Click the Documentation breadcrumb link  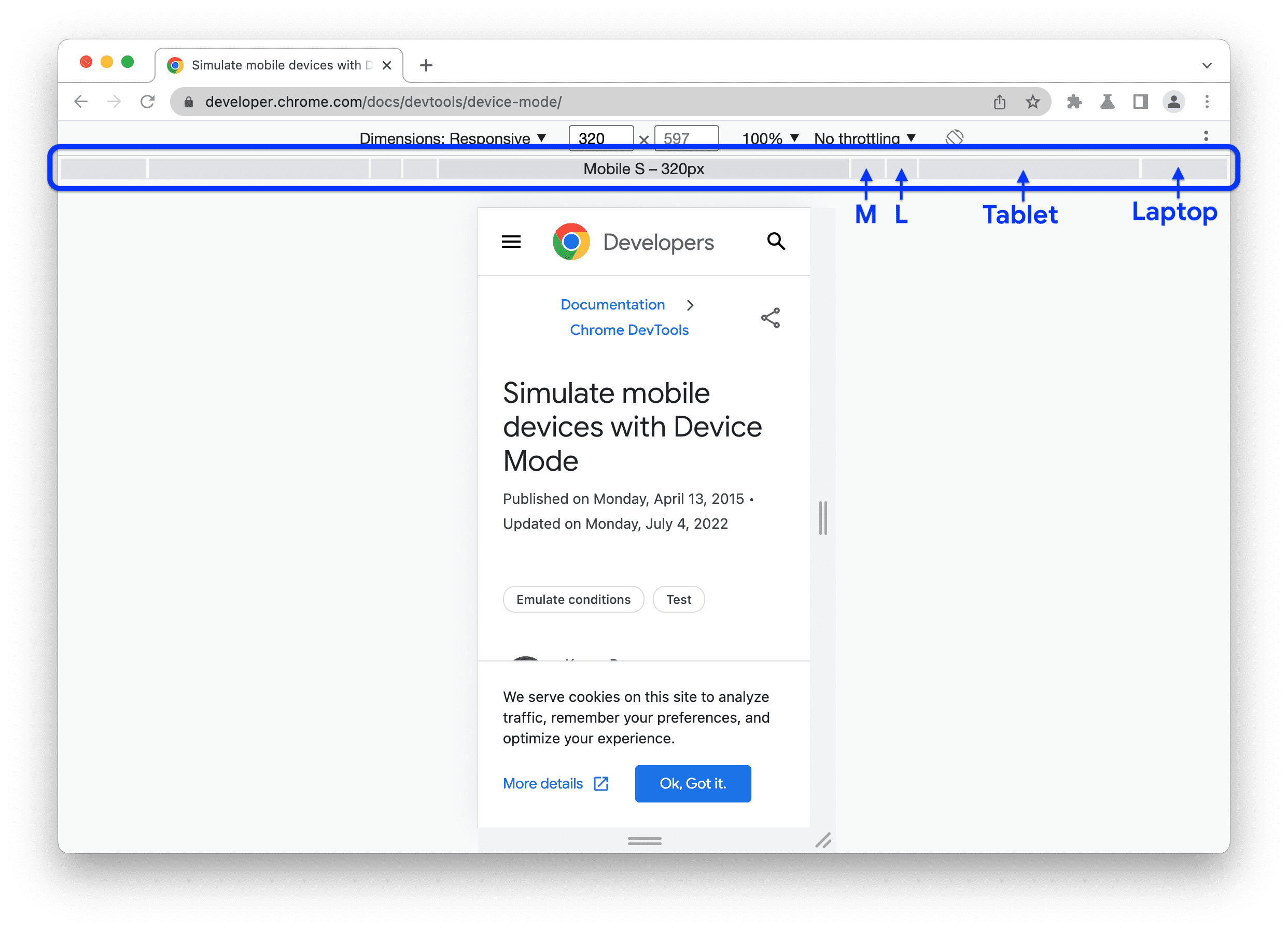point(612,305)
